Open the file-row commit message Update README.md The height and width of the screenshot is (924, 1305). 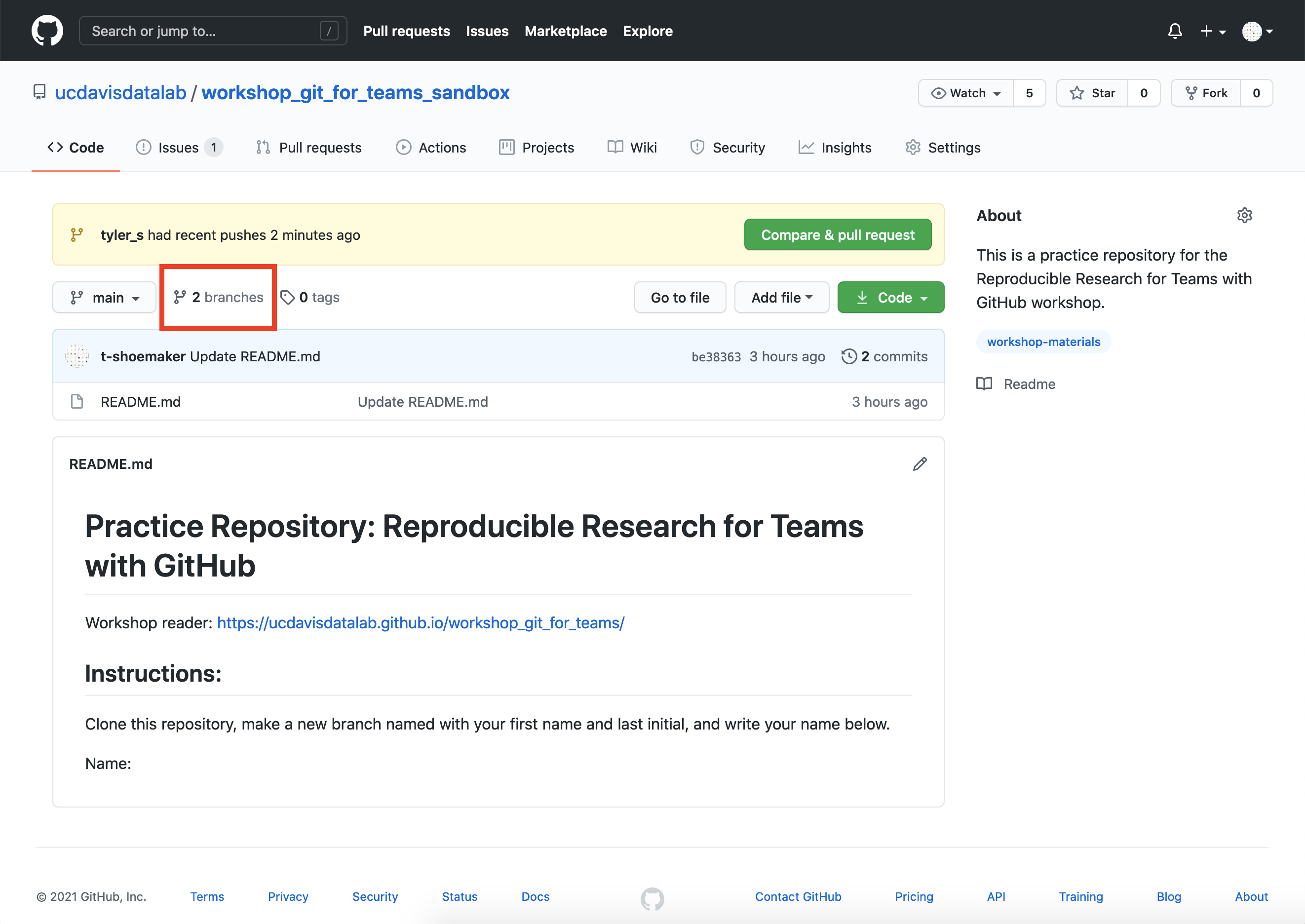[422, 402]
